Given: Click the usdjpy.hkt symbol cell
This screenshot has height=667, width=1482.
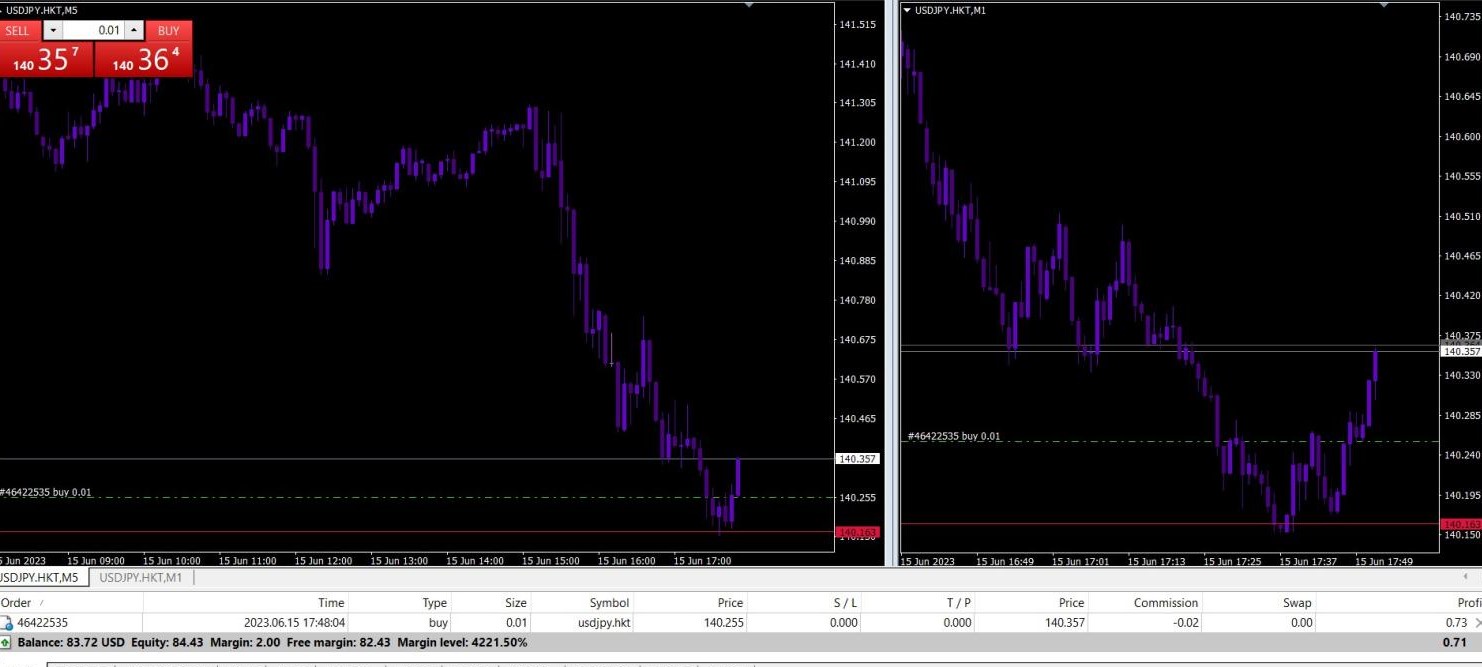Looking at the screenshot, I should (x=602, y=623).
